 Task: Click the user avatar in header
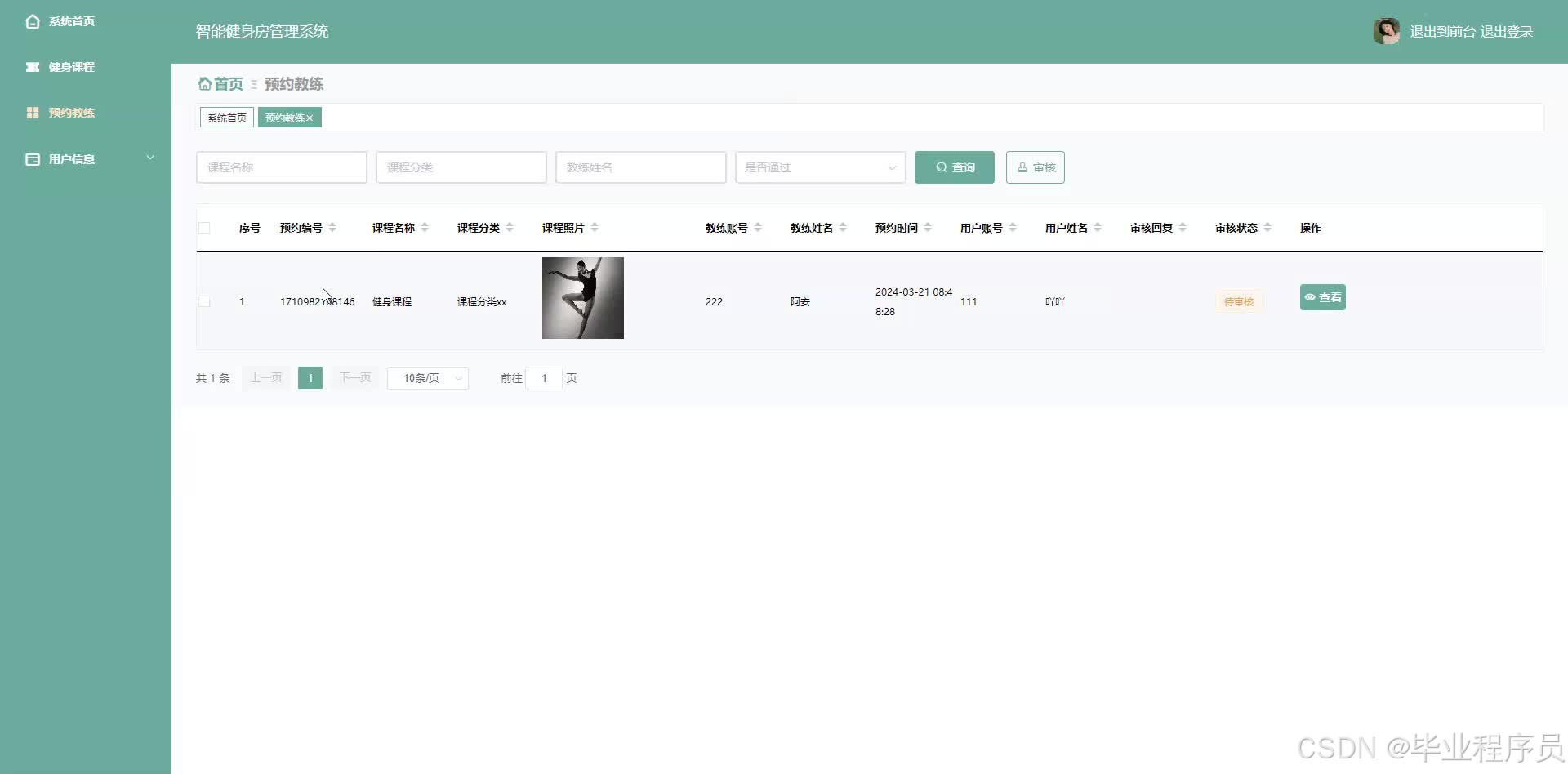(x=1387, y=31)
